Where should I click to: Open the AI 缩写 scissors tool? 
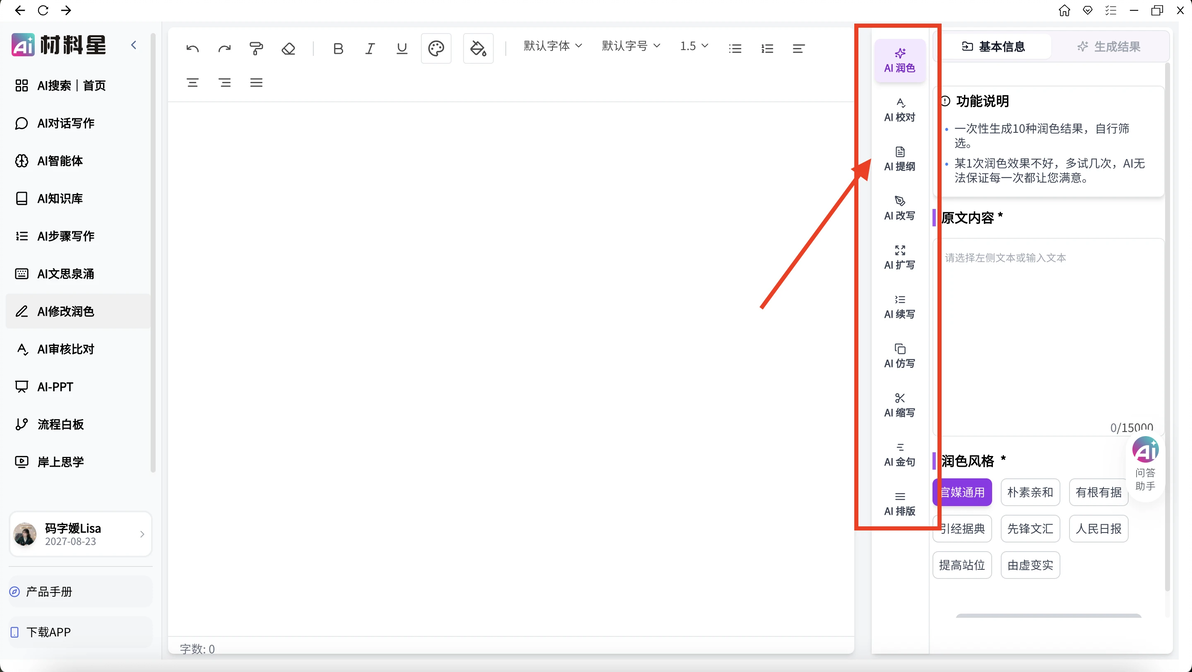point(899,405)
